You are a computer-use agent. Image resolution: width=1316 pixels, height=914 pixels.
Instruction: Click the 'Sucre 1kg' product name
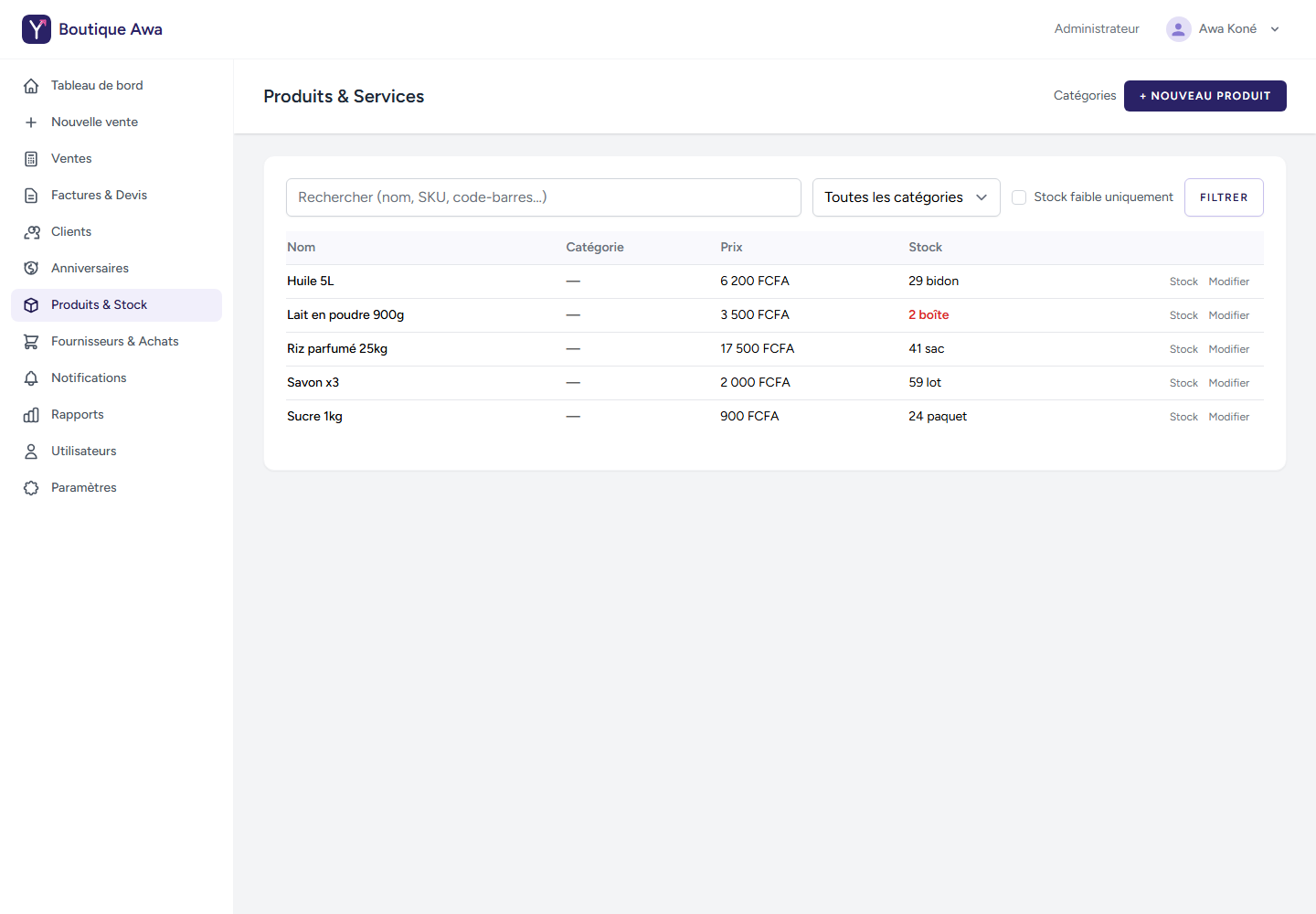314,417
